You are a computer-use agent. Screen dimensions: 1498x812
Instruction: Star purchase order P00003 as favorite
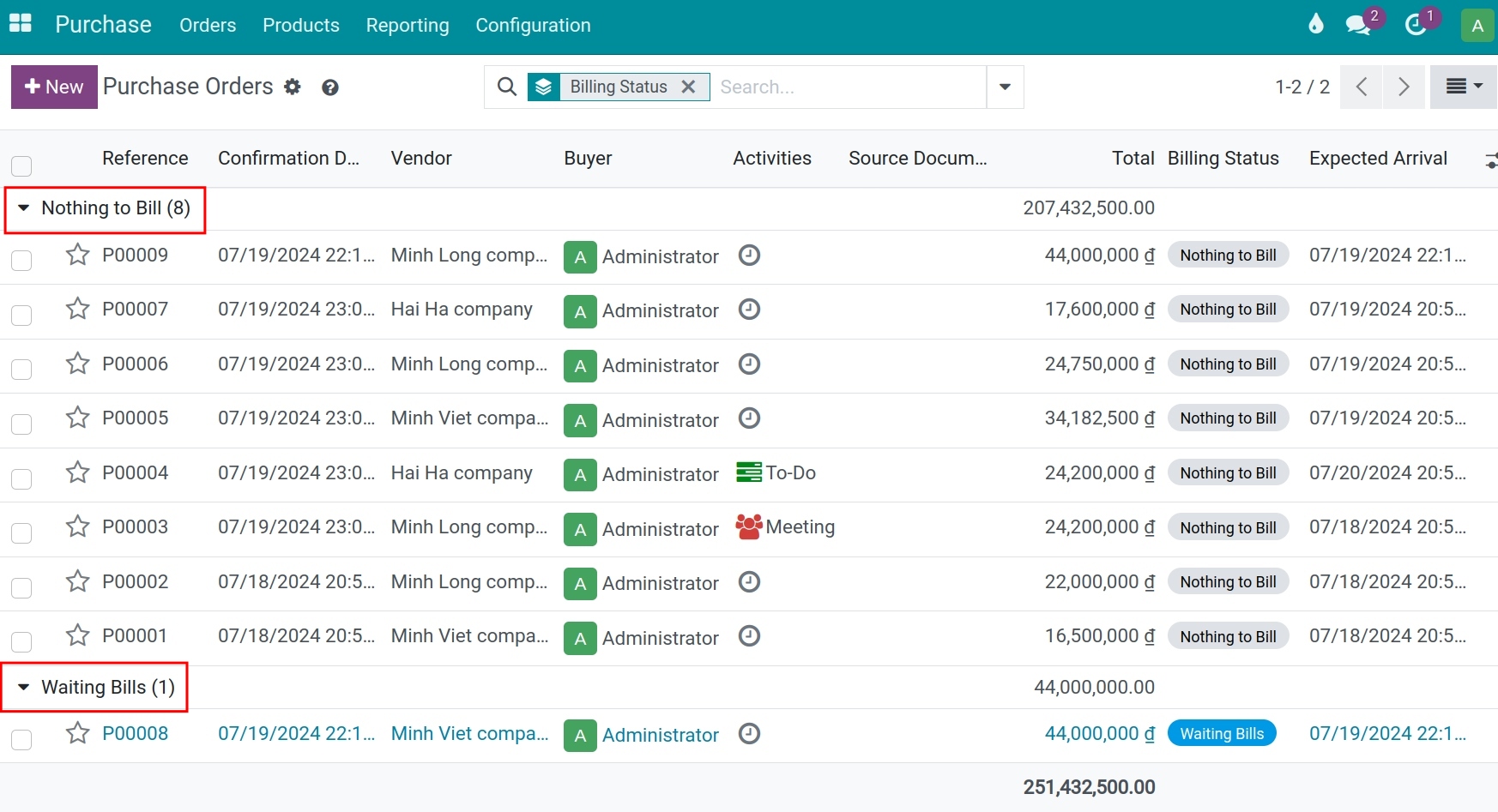pos(78,526)
